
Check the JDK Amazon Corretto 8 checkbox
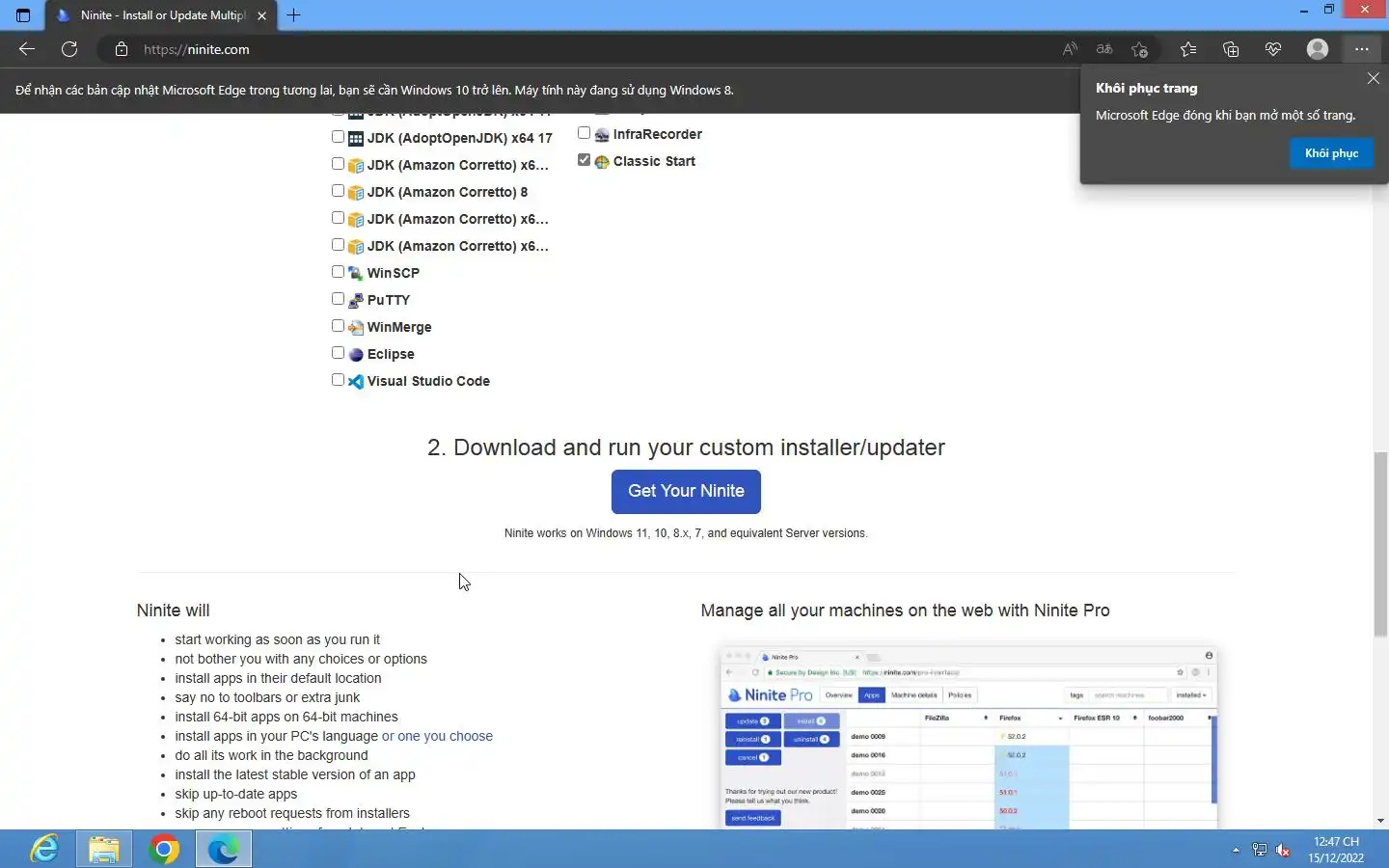[338, 191]
